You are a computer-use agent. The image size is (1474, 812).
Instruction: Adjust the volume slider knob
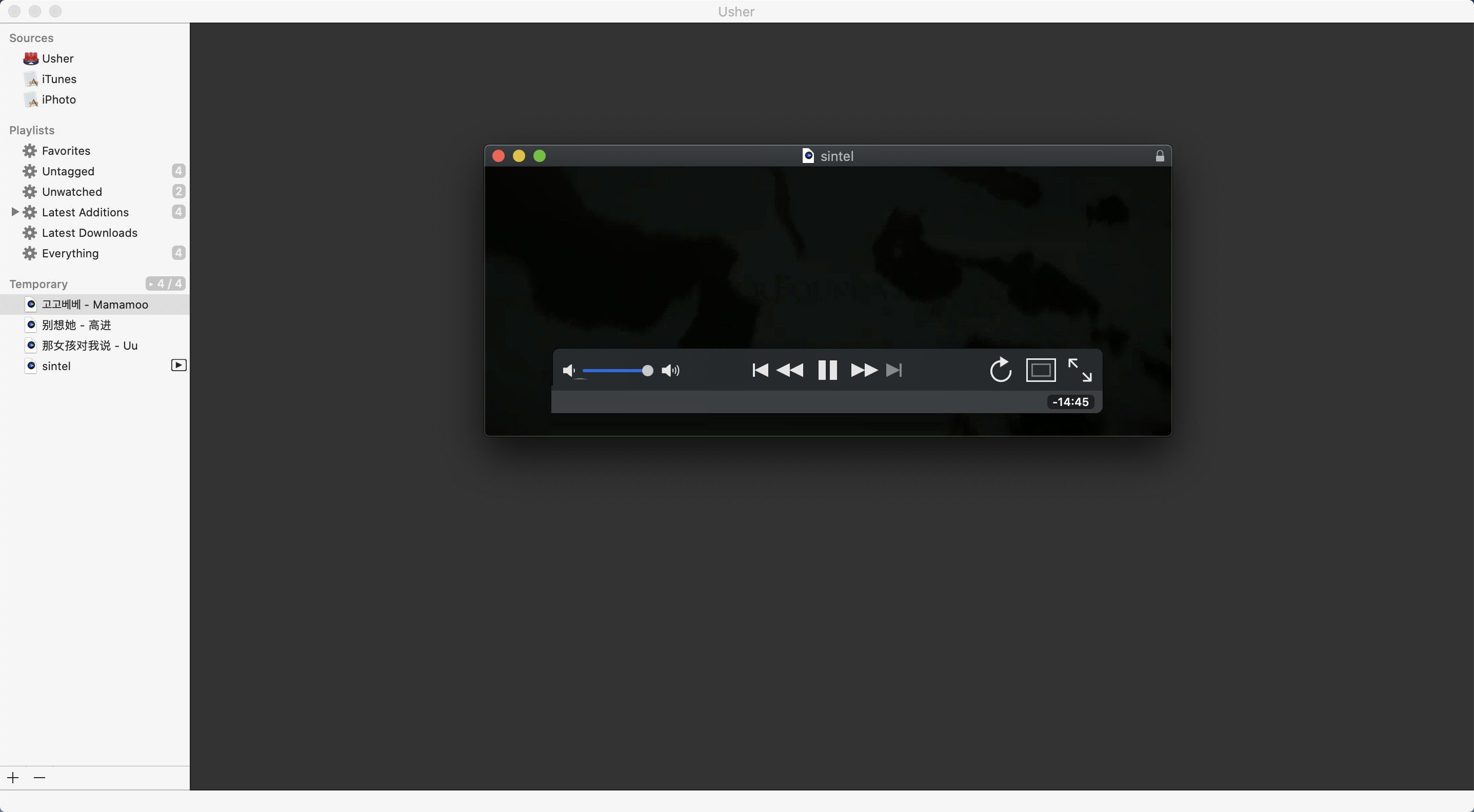point(647,371)
